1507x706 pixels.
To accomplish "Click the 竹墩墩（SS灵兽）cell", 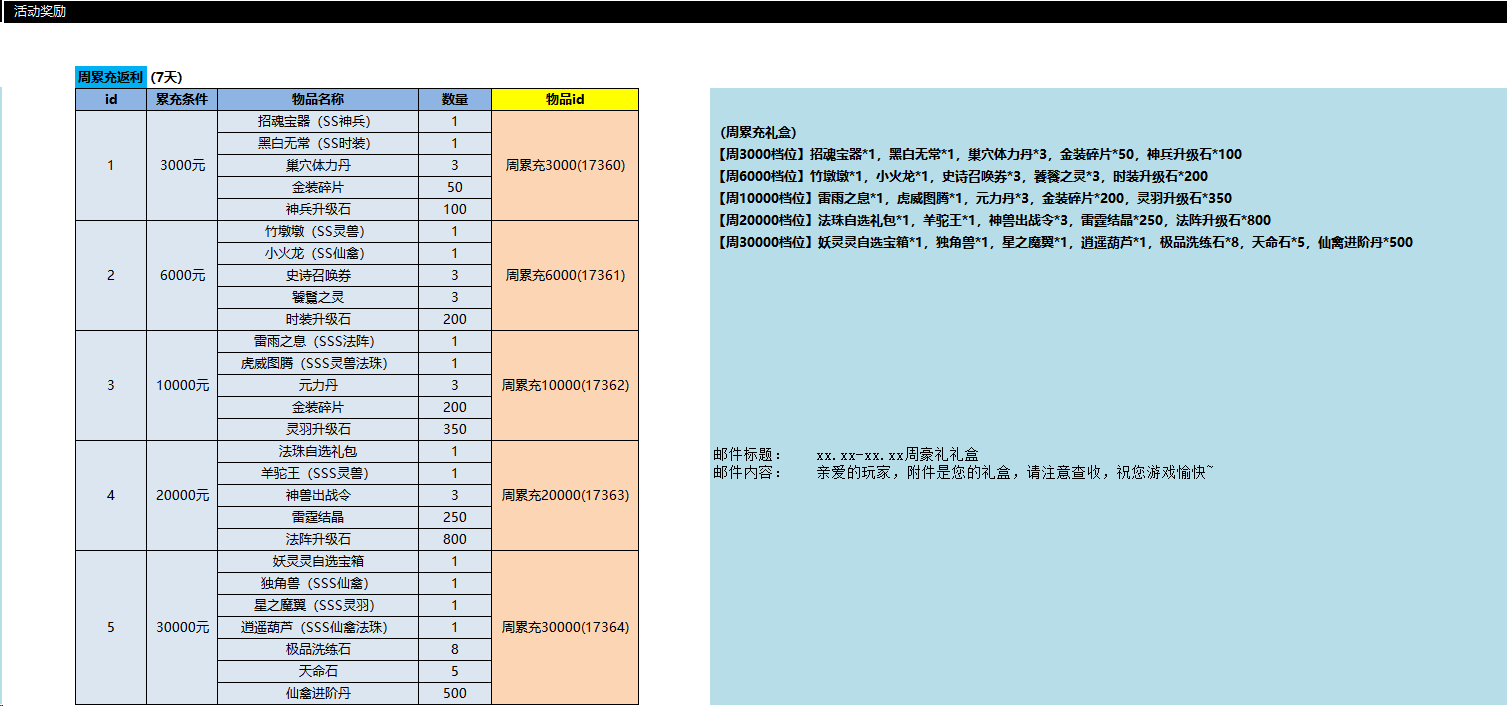I will point(318,231).
